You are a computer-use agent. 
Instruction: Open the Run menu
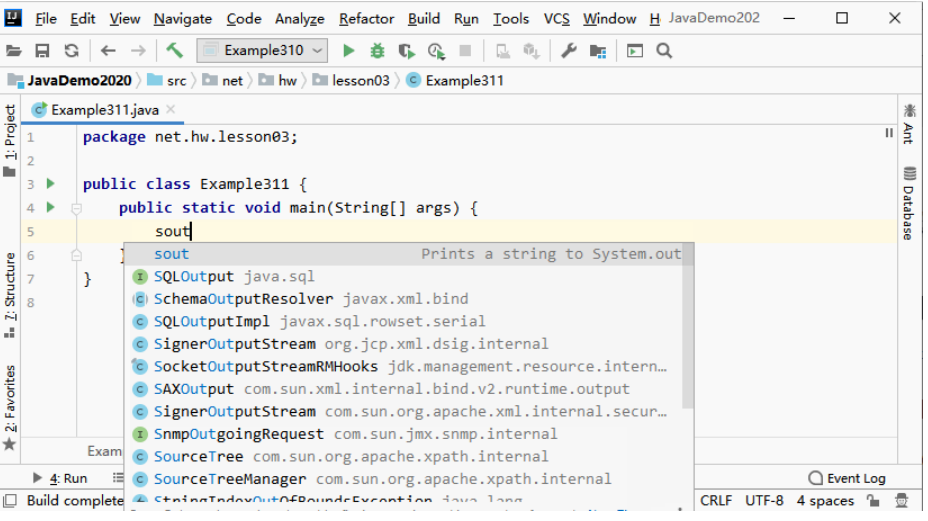(x=466, y=19)
